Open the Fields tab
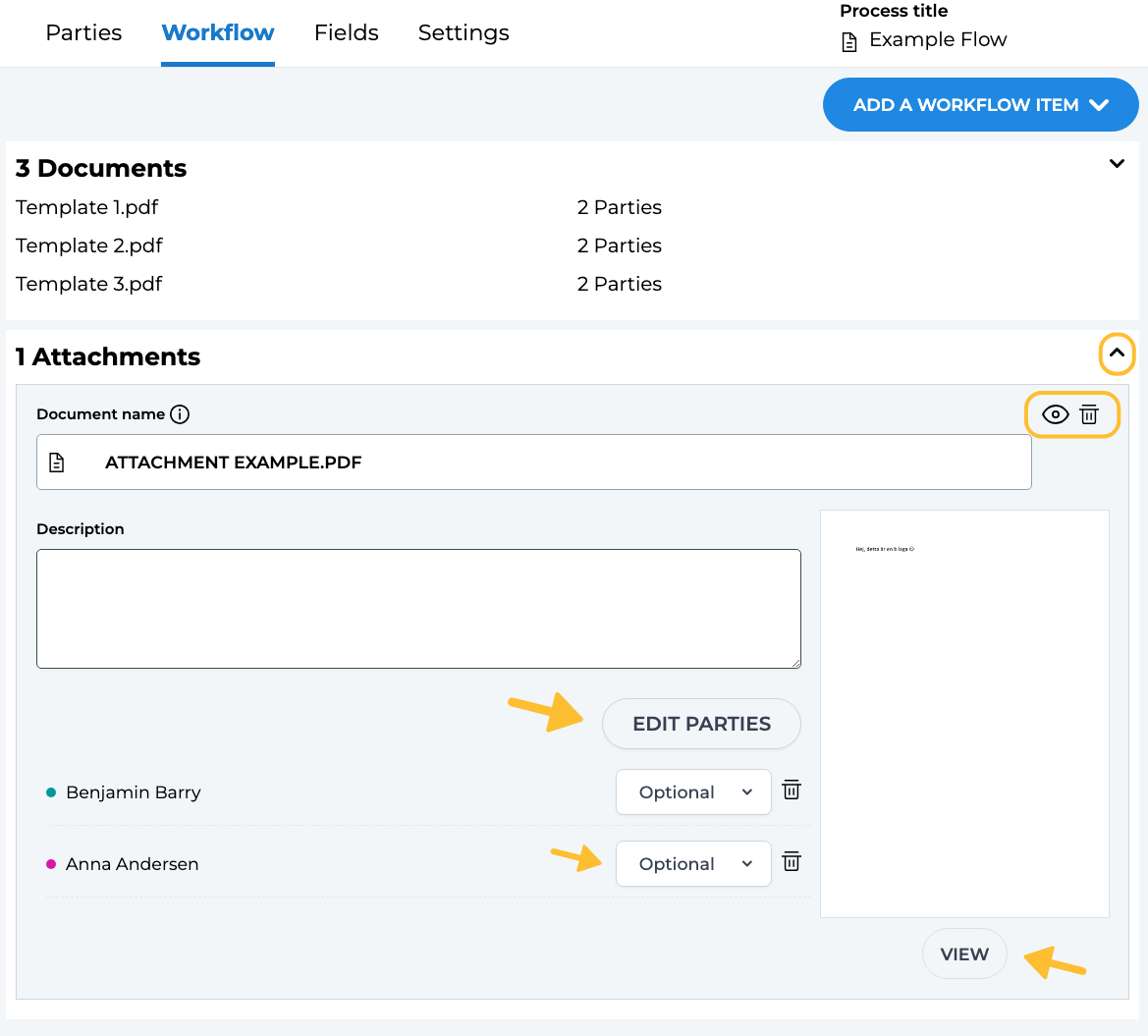The image size is (1148, 1036). [x=346, y=32]
